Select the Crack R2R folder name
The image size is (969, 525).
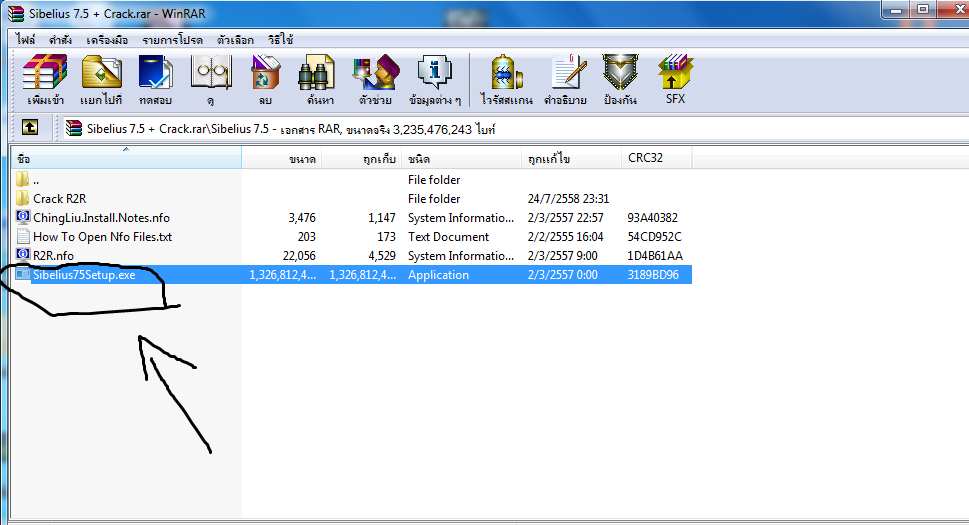(59, 199)
